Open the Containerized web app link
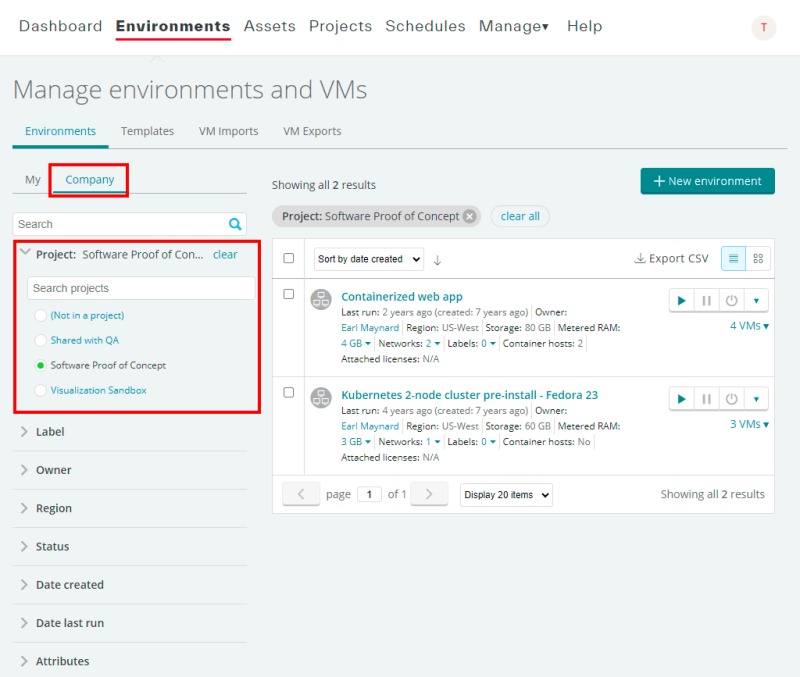 [x=402, y=296]
